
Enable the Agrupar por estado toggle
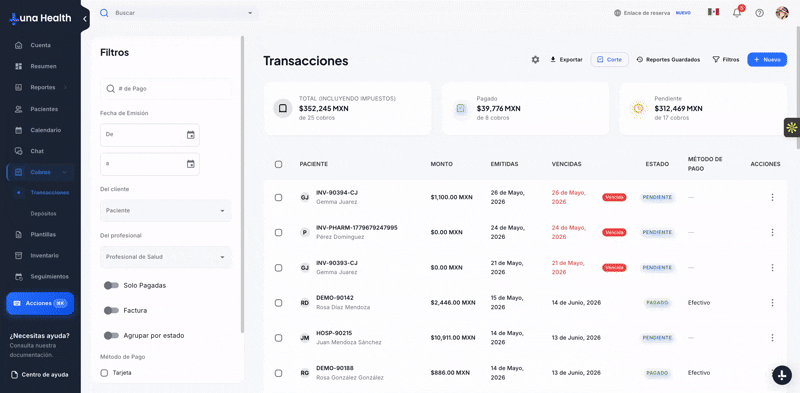[111, 335]
